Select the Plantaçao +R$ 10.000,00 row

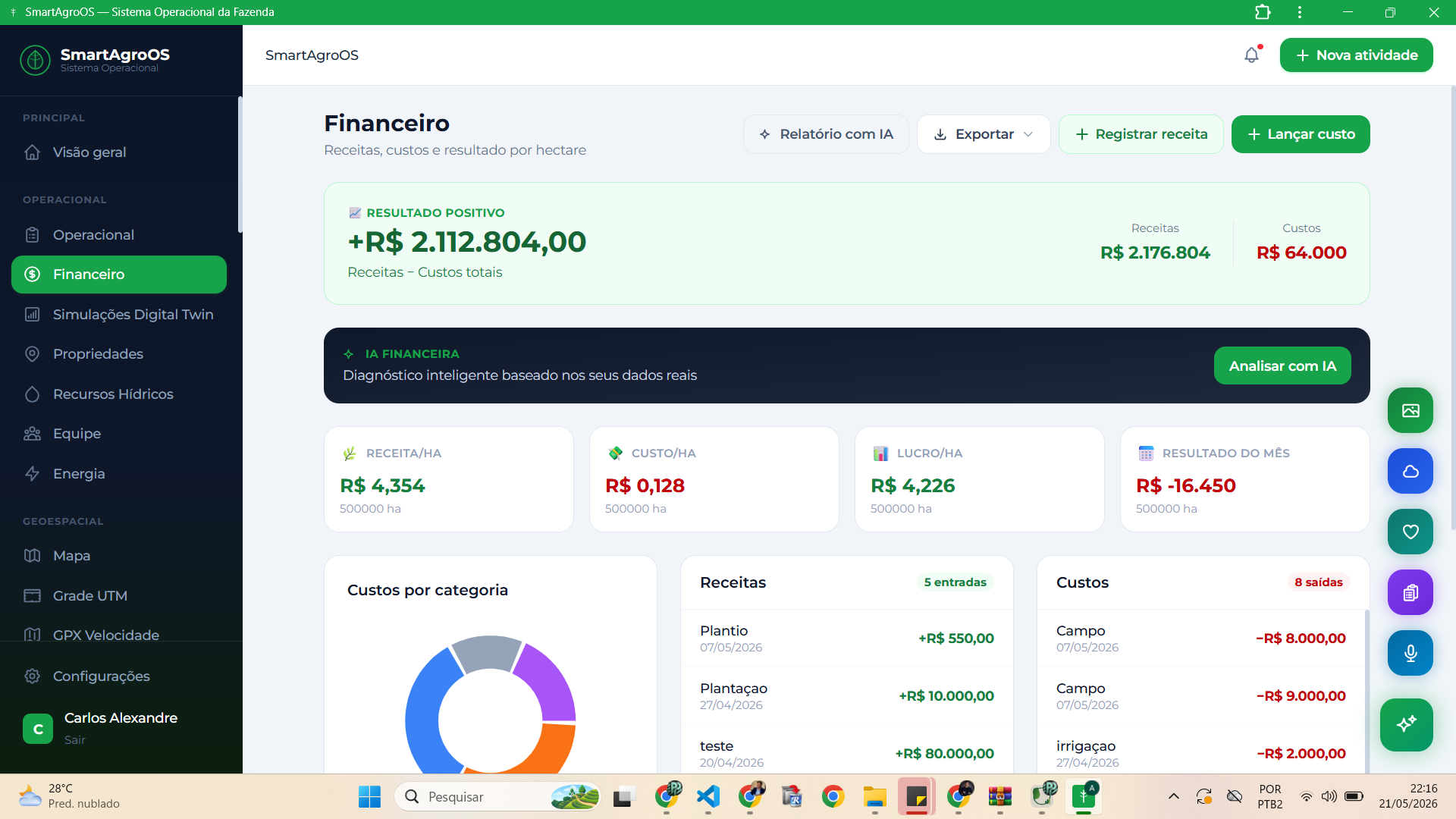tap(847, 696)
